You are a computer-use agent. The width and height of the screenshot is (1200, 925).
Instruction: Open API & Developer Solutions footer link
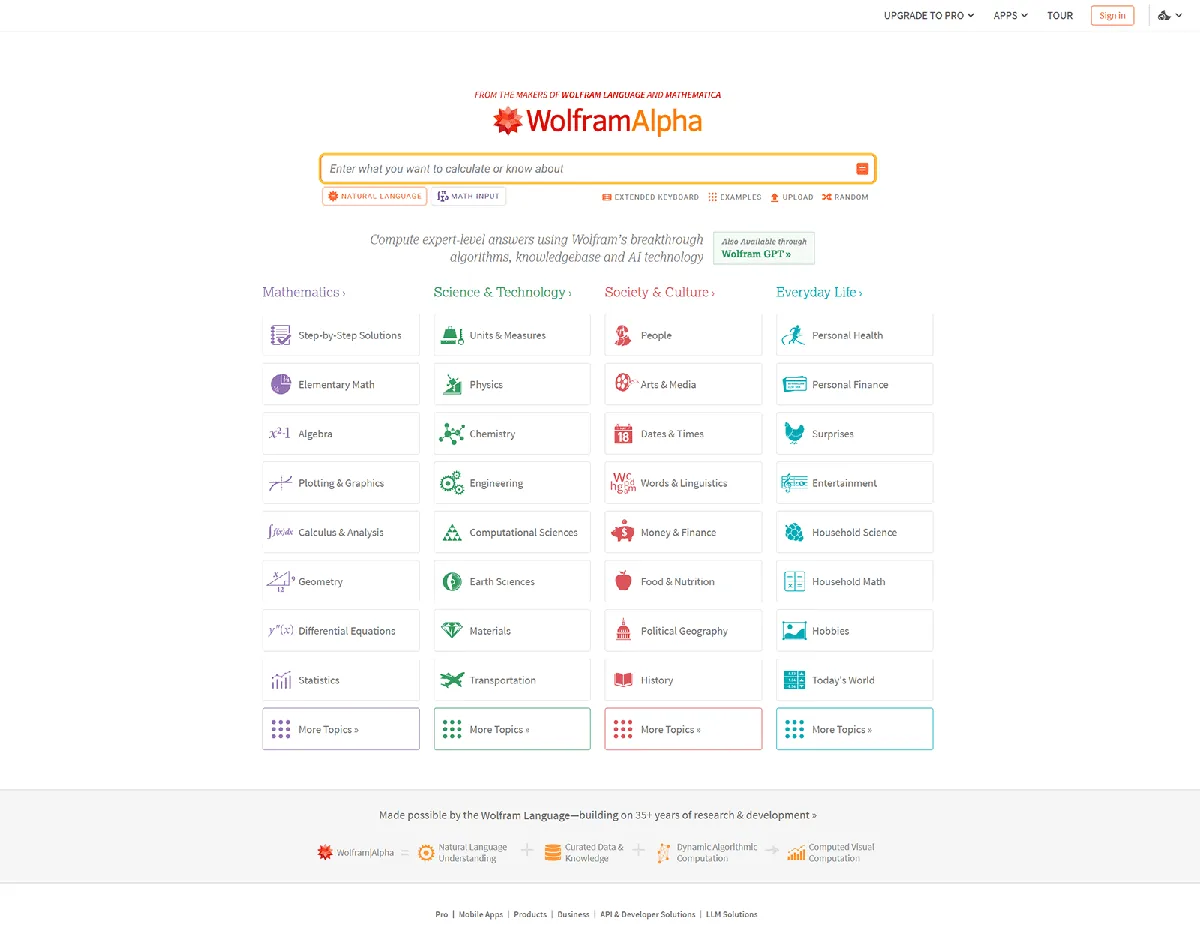click(x=648, y=914)
